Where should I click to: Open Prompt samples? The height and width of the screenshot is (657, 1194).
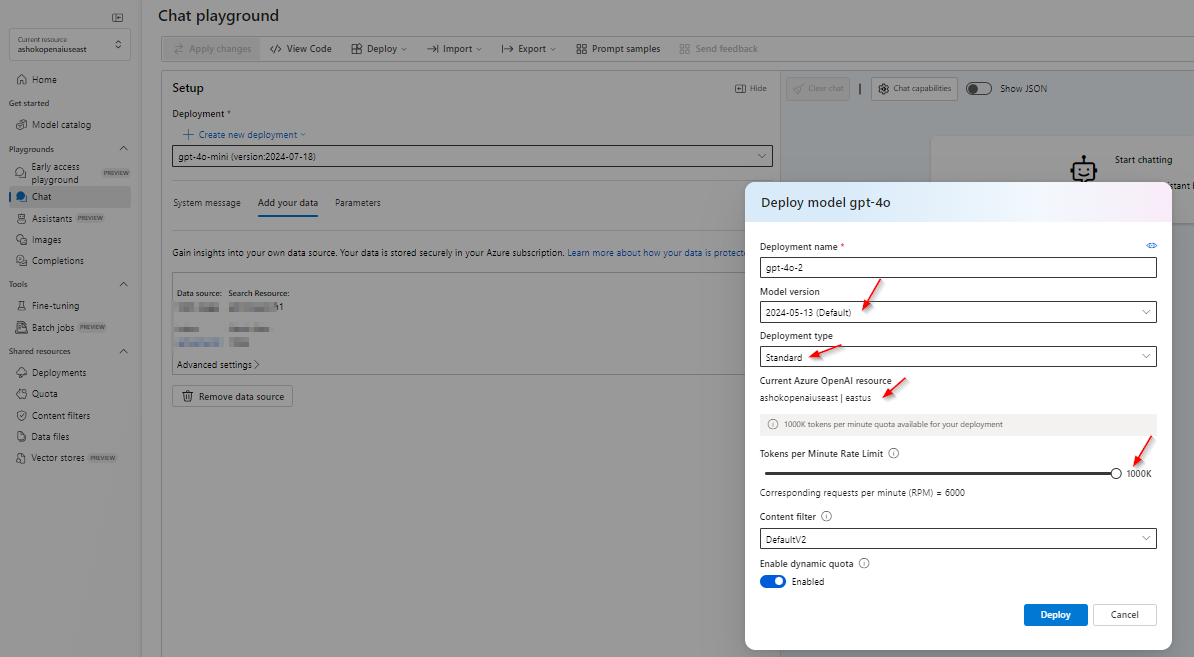tap(618, 49)
